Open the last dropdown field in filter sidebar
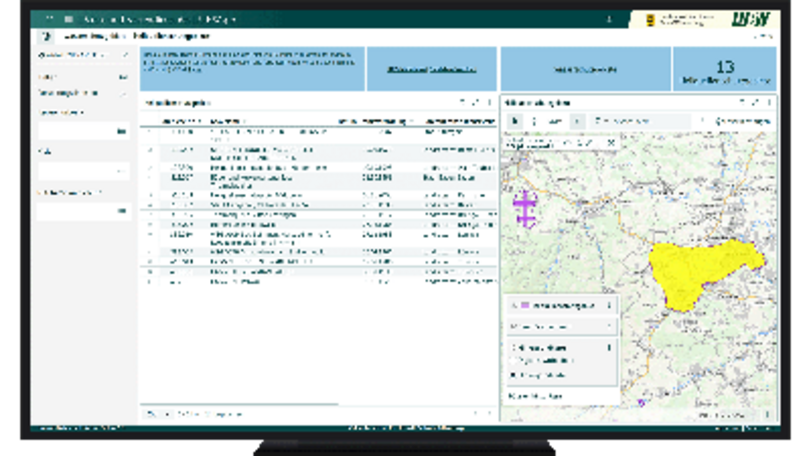810x456 pixels. (x=84, y=211)
